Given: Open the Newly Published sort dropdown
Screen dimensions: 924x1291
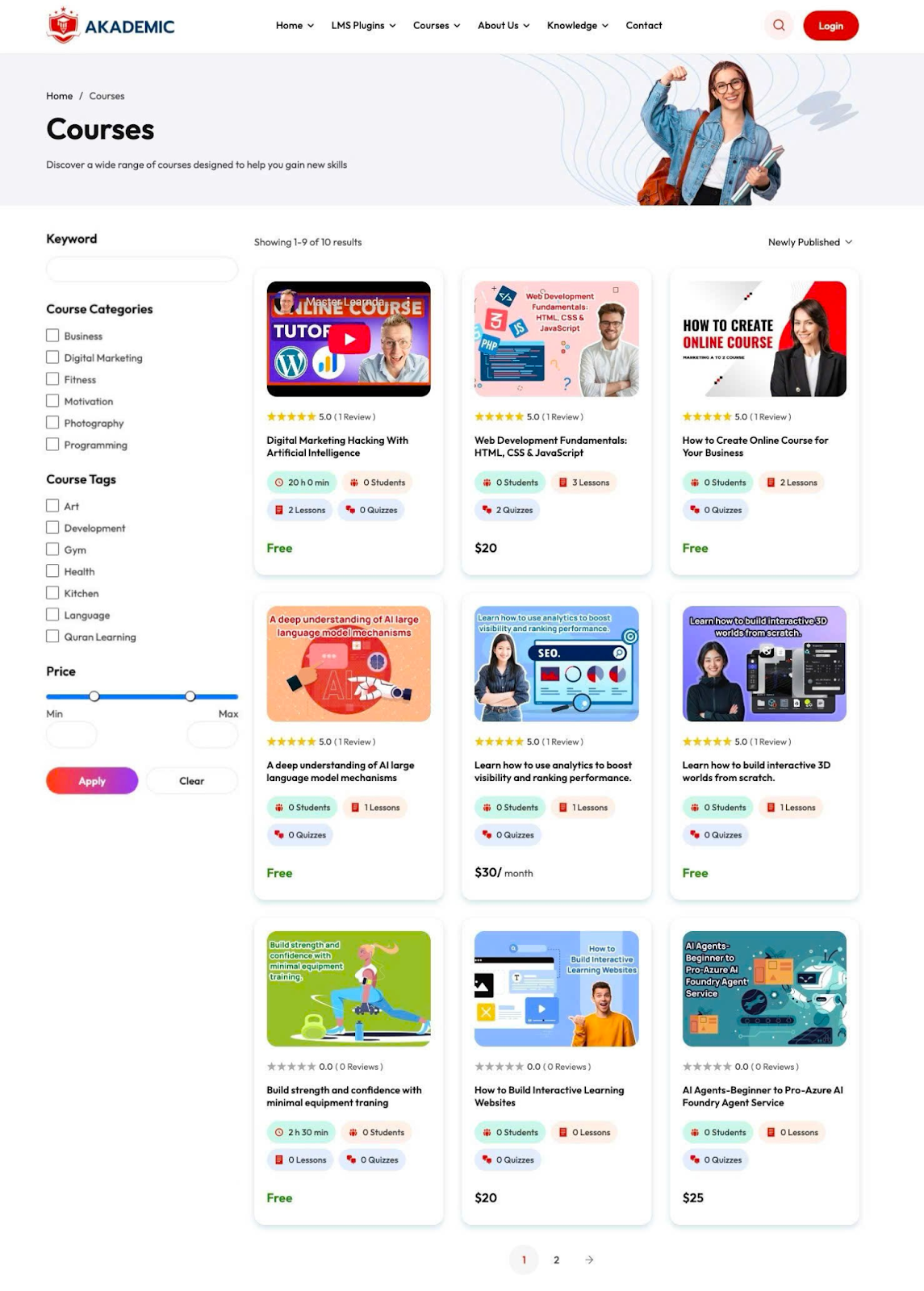Looking at the screenshot, I should click(809, 242).
